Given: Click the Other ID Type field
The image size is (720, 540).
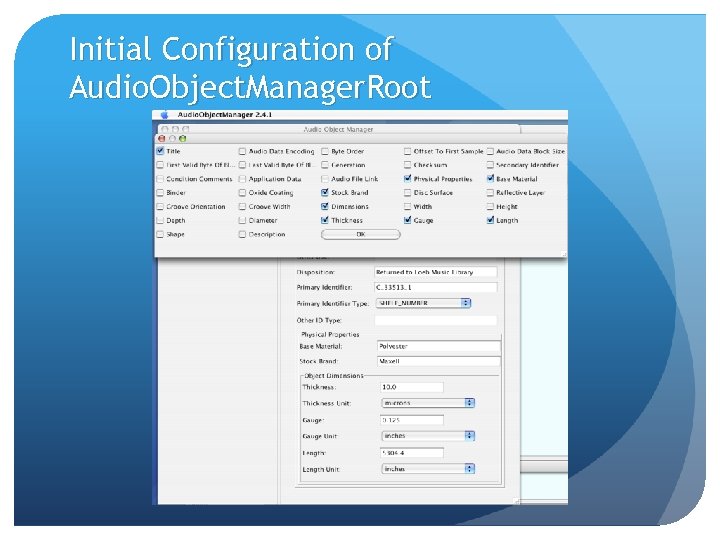Looking at the screenshot, I should point(435,320).
